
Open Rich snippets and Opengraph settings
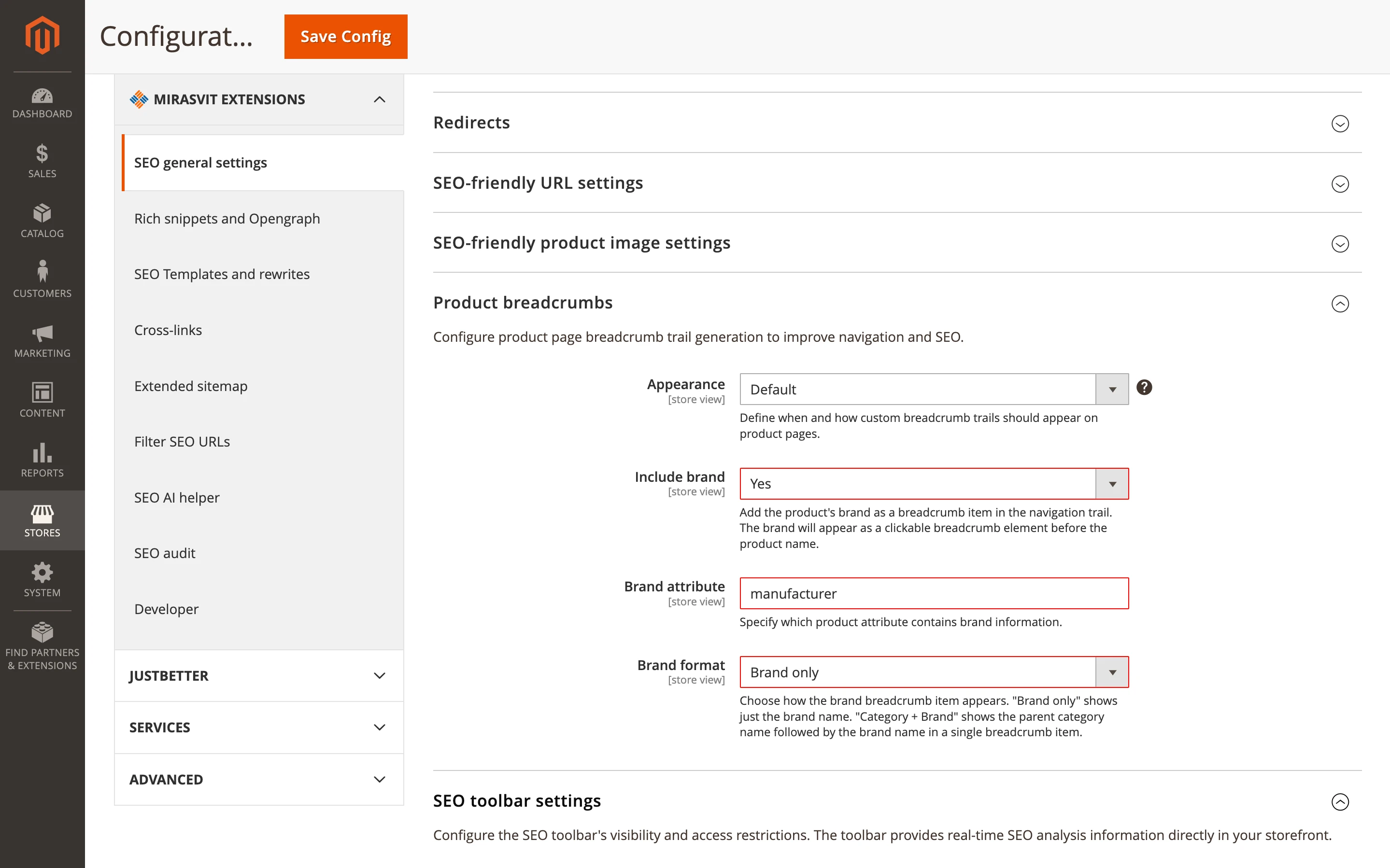227,218
